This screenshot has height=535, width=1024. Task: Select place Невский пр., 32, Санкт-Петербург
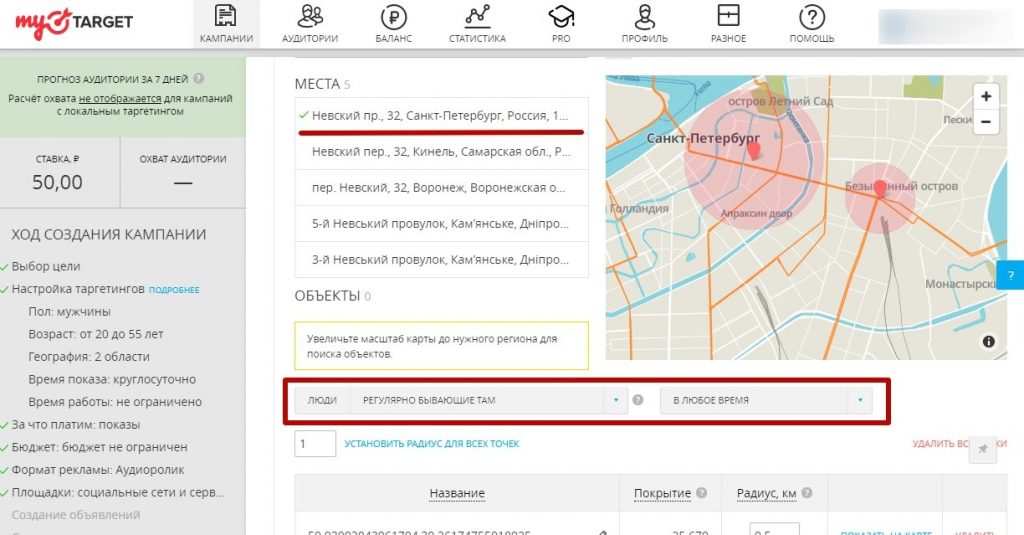click(x=441, y=116)
